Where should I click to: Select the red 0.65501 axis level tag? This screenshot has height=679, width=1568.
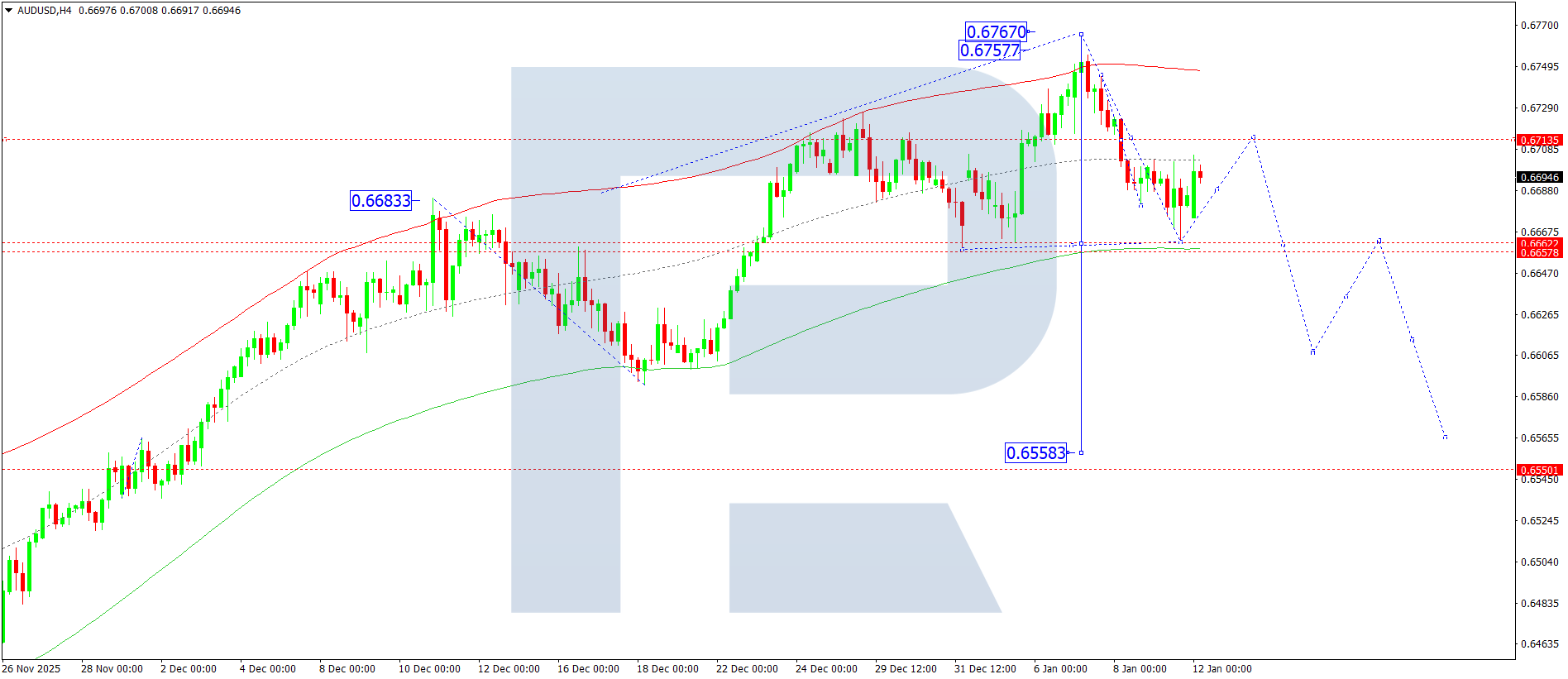pos(1539,470)
